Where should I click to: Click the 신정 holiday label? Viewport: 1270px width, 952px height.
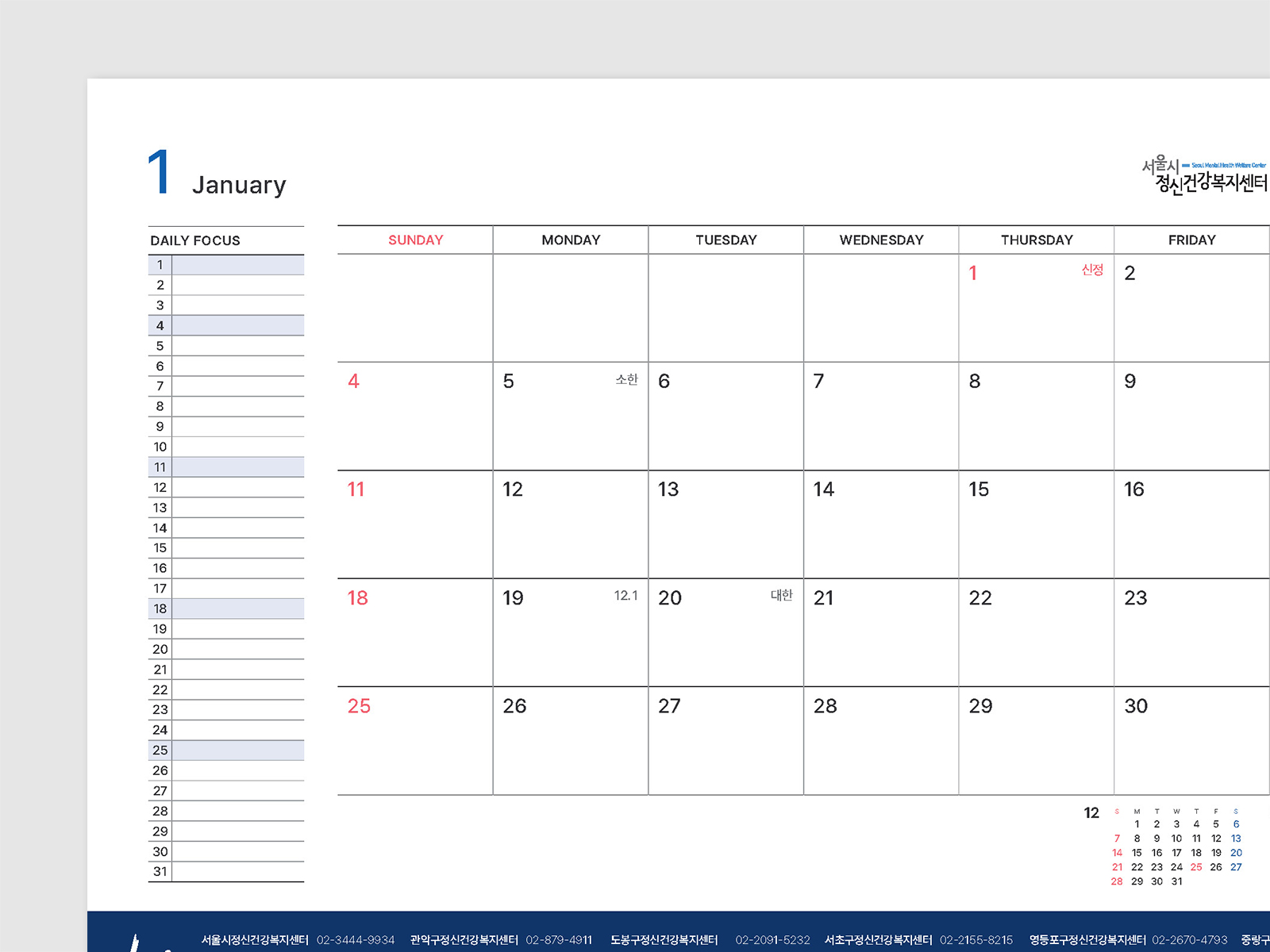(x=1092, y=270)
